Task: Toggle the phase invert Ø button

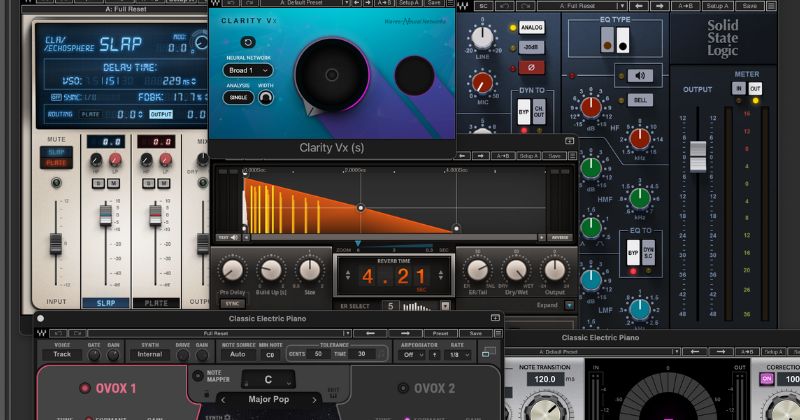Action: coord(531,67)
